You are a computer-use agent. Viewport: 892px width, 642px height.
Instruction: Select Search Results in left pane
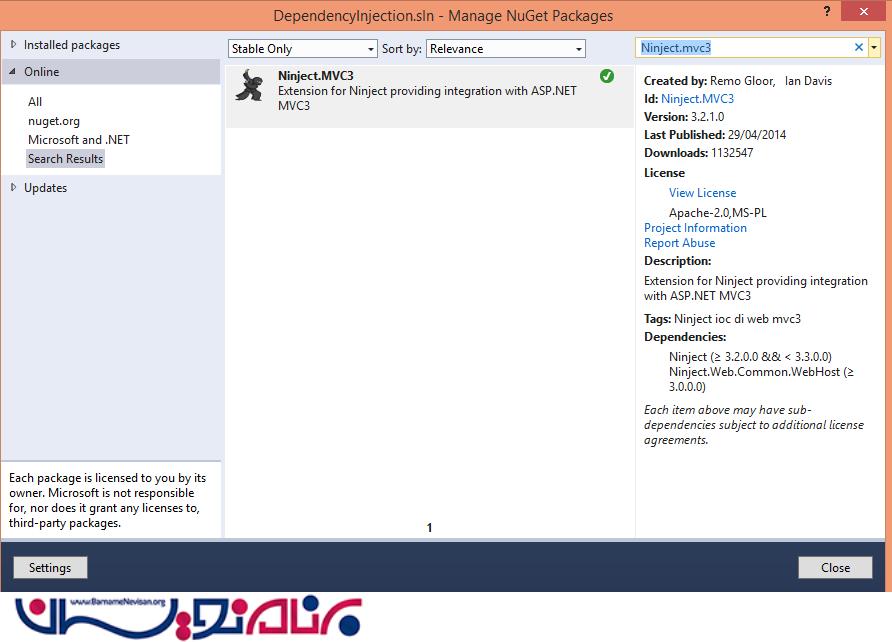point(65,159)
